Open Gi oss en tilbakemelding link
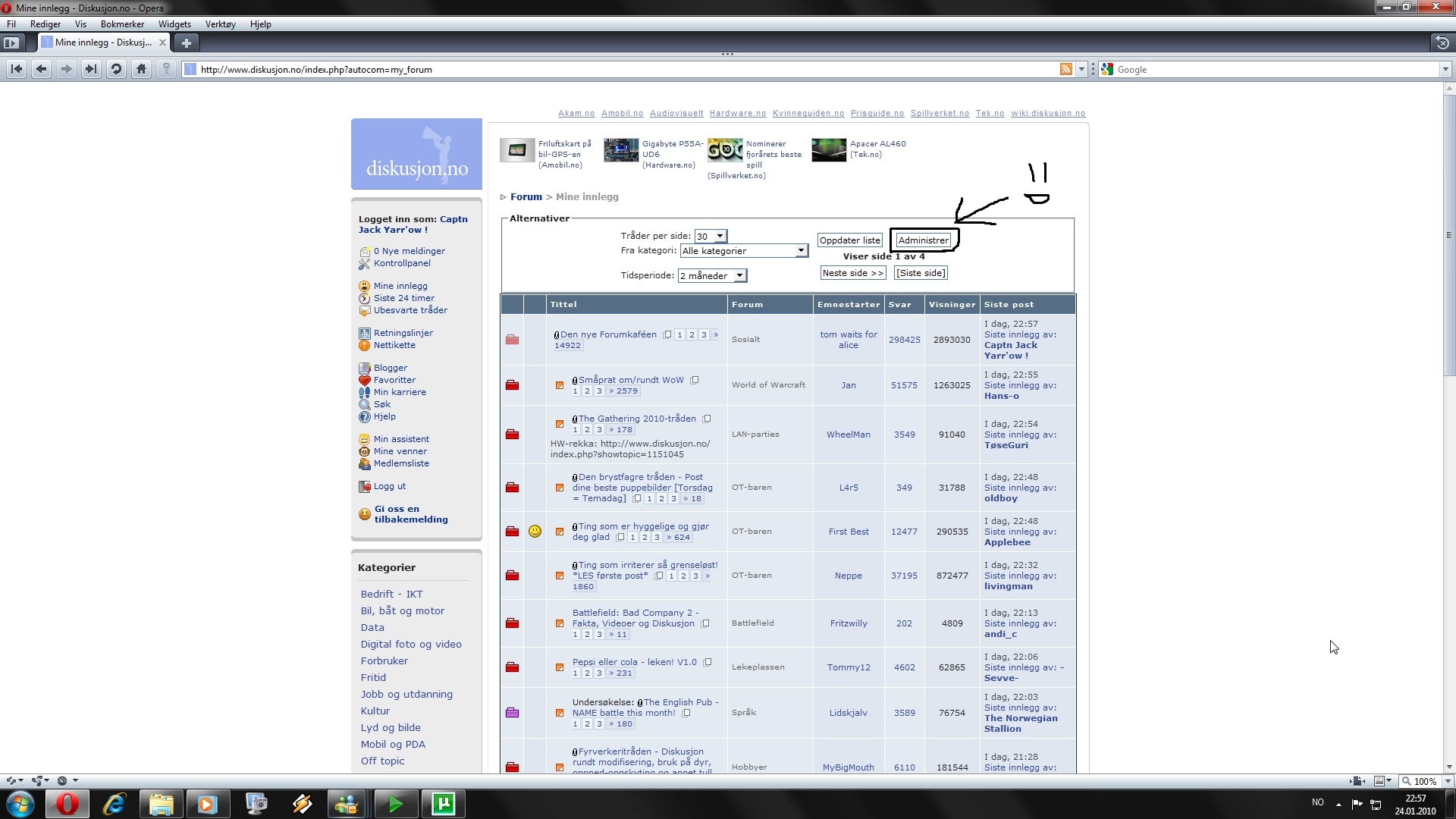The width and height of the screenshot is (1456, 819). [411, 515]
